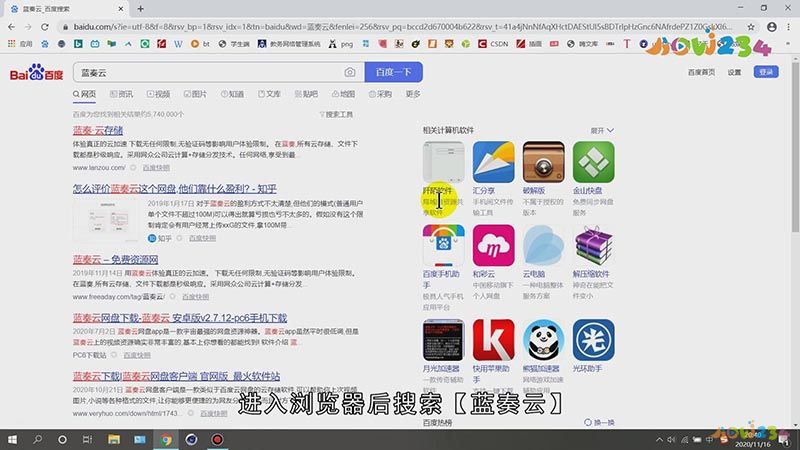
Task: Open the Windows Start menu
Action: pos(12,439)
